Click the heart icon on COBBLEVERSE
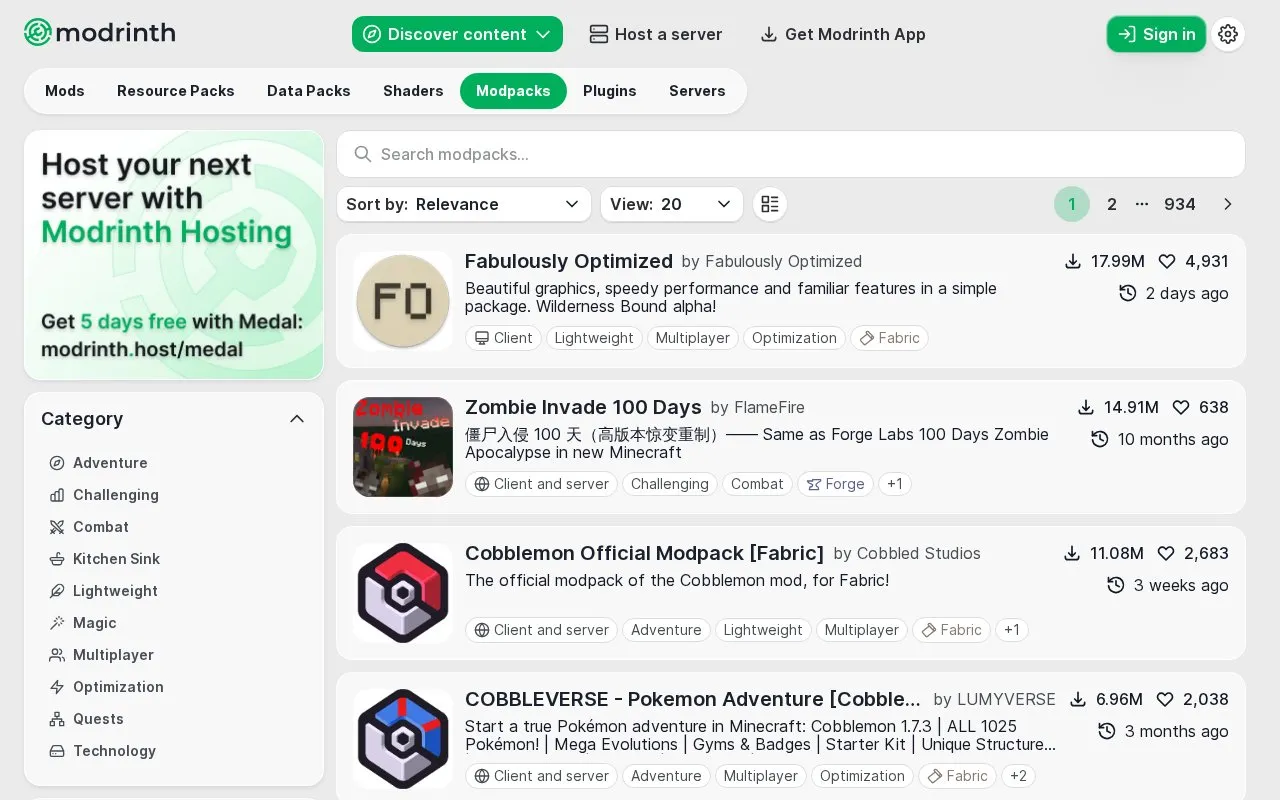This screenshot has height=800, width=1280. pyautogui.click(x=1166, y=699)
